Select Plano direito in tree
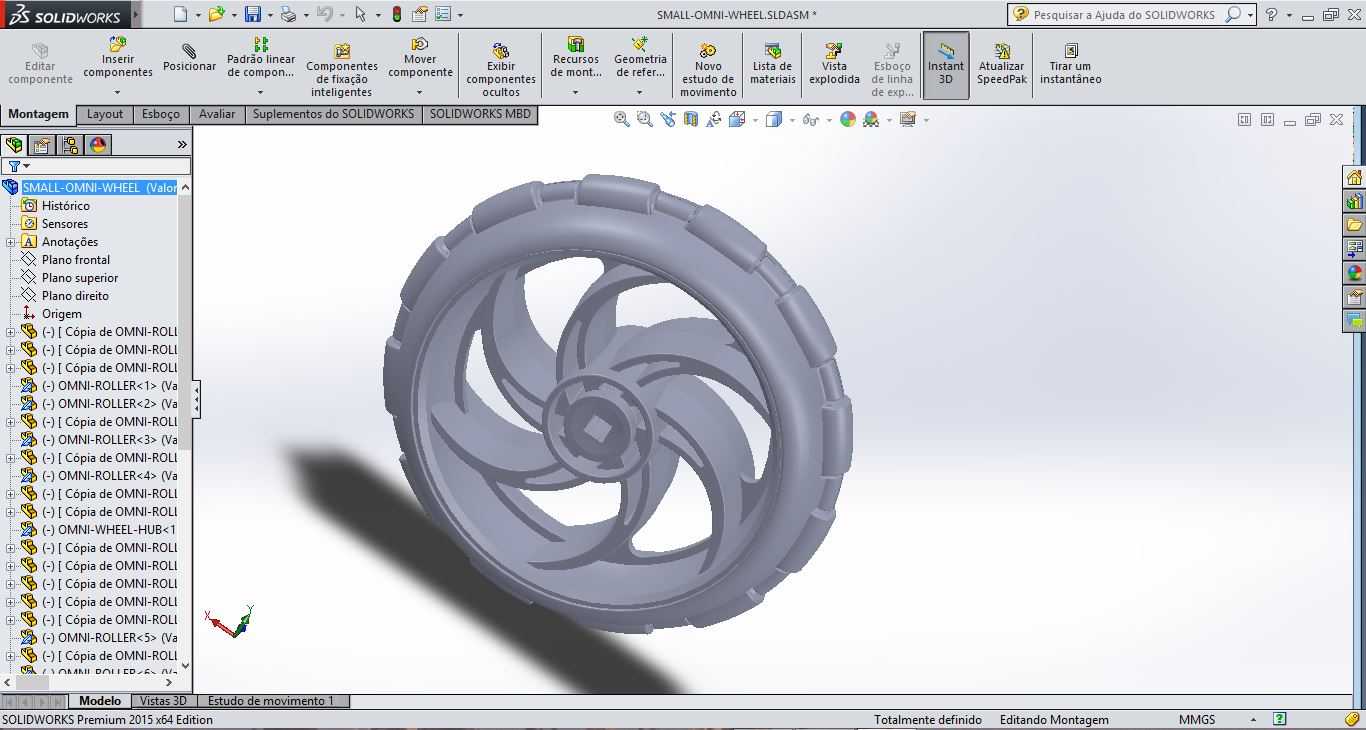 point(75,296)
